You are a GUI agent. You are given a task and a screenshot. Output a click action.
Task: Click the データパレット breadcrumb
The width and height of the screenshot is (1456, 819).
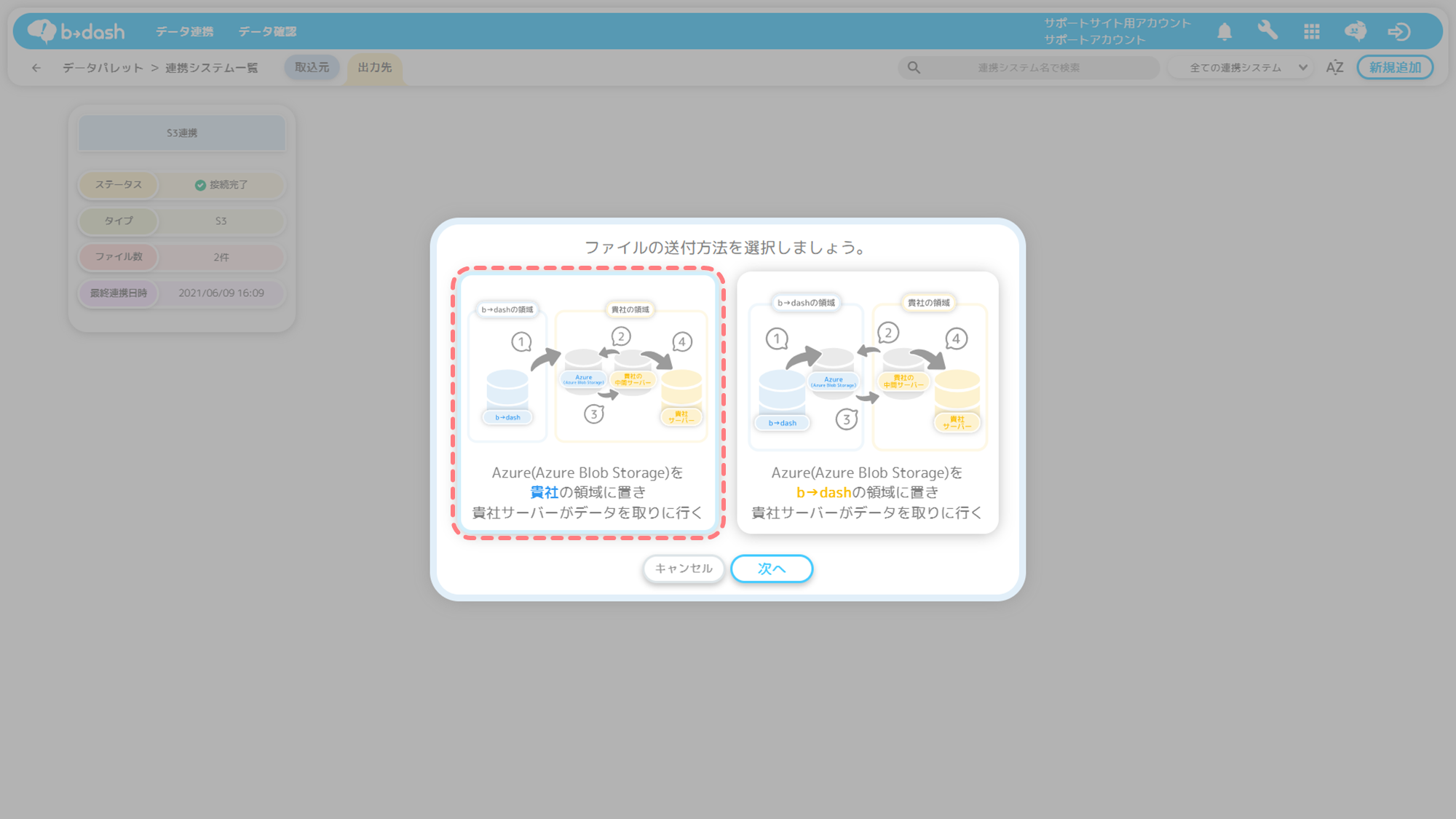103,68
